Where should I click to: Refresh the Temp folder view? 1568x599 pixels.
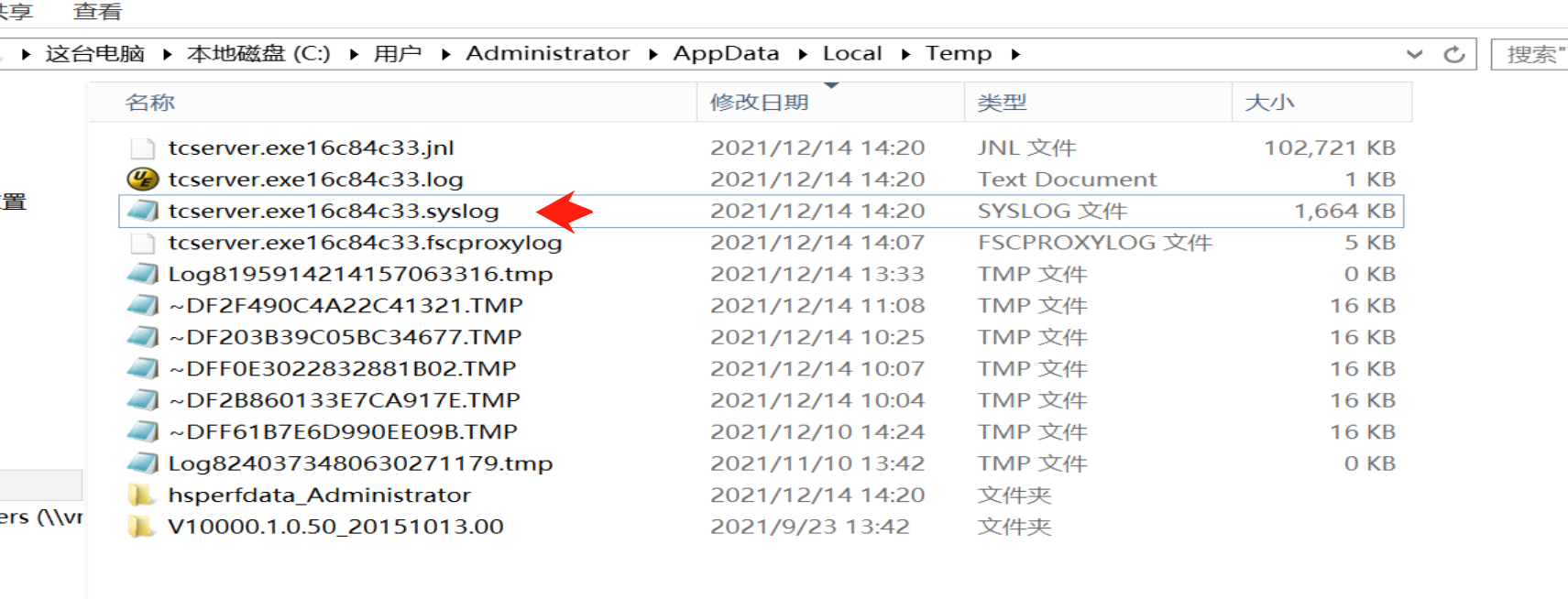coord(1454,54)
